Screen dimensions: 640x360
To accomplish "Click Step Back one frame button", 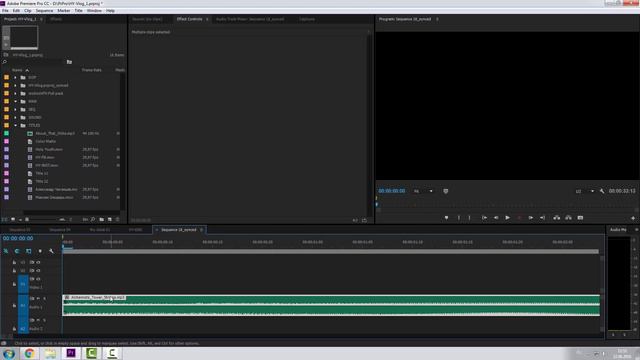I will click(x=496, y=218).
